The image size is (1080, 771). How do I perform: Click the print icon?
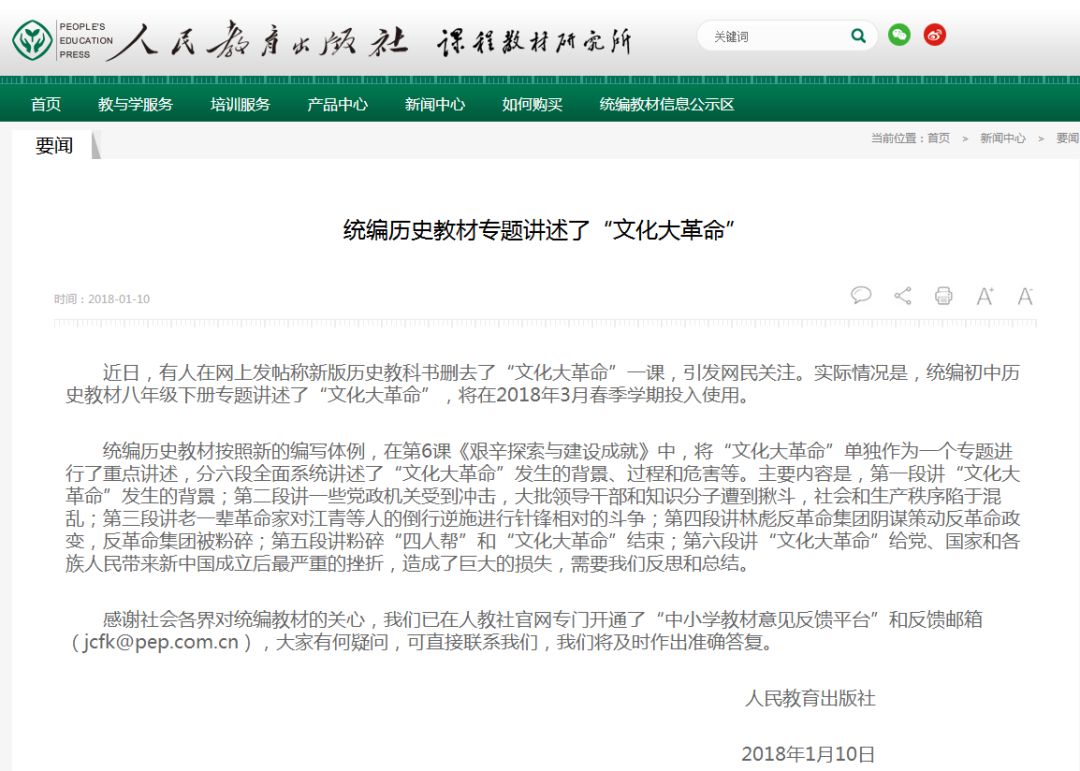(944, 296)
